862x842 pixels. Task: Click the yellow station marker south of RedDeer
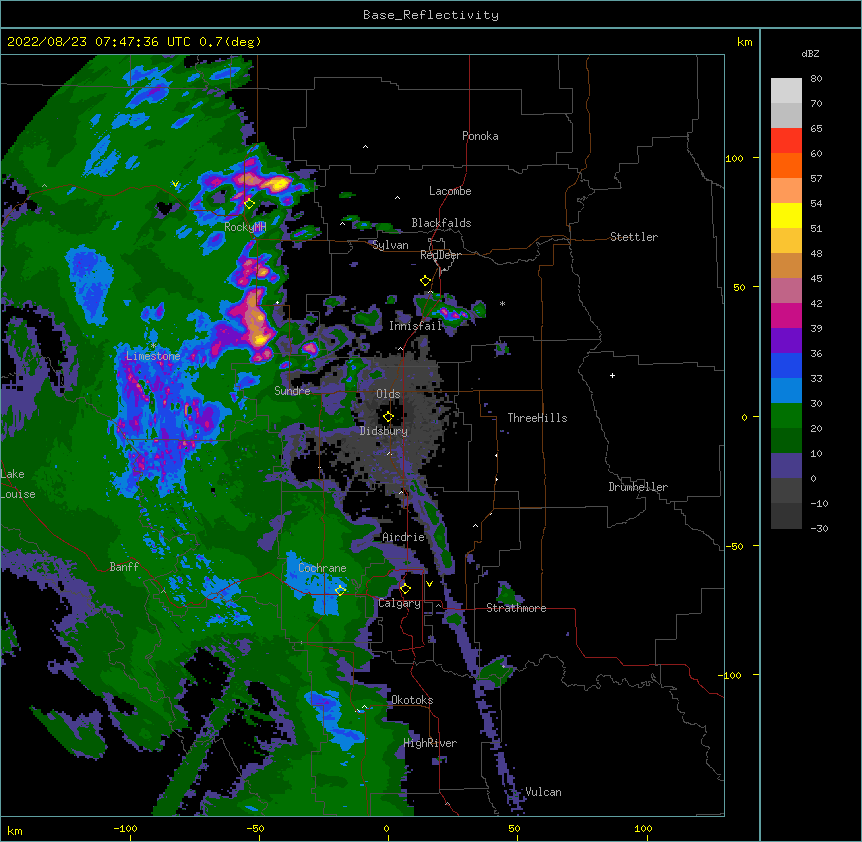coord(426,281)
